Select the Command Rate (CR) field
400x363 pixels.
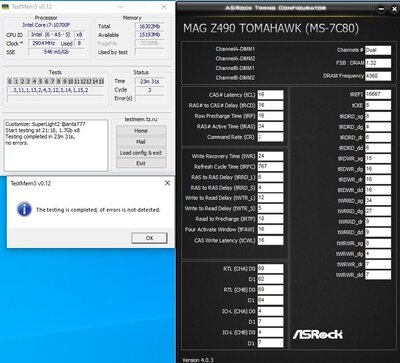(x=270, y=137)
